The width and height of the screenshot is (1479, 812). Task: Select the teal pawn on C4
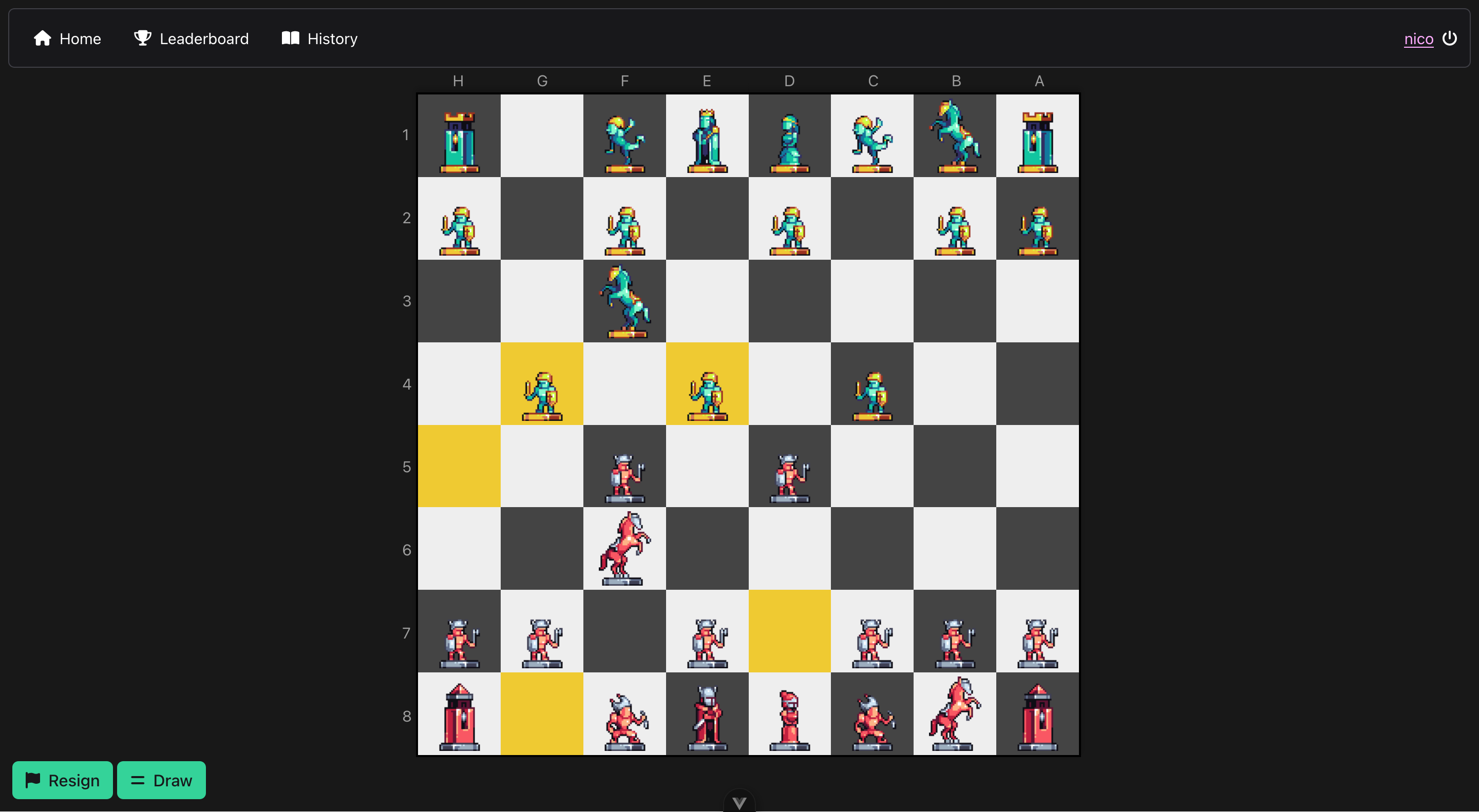pyautogui.click(x=872, y=395)
